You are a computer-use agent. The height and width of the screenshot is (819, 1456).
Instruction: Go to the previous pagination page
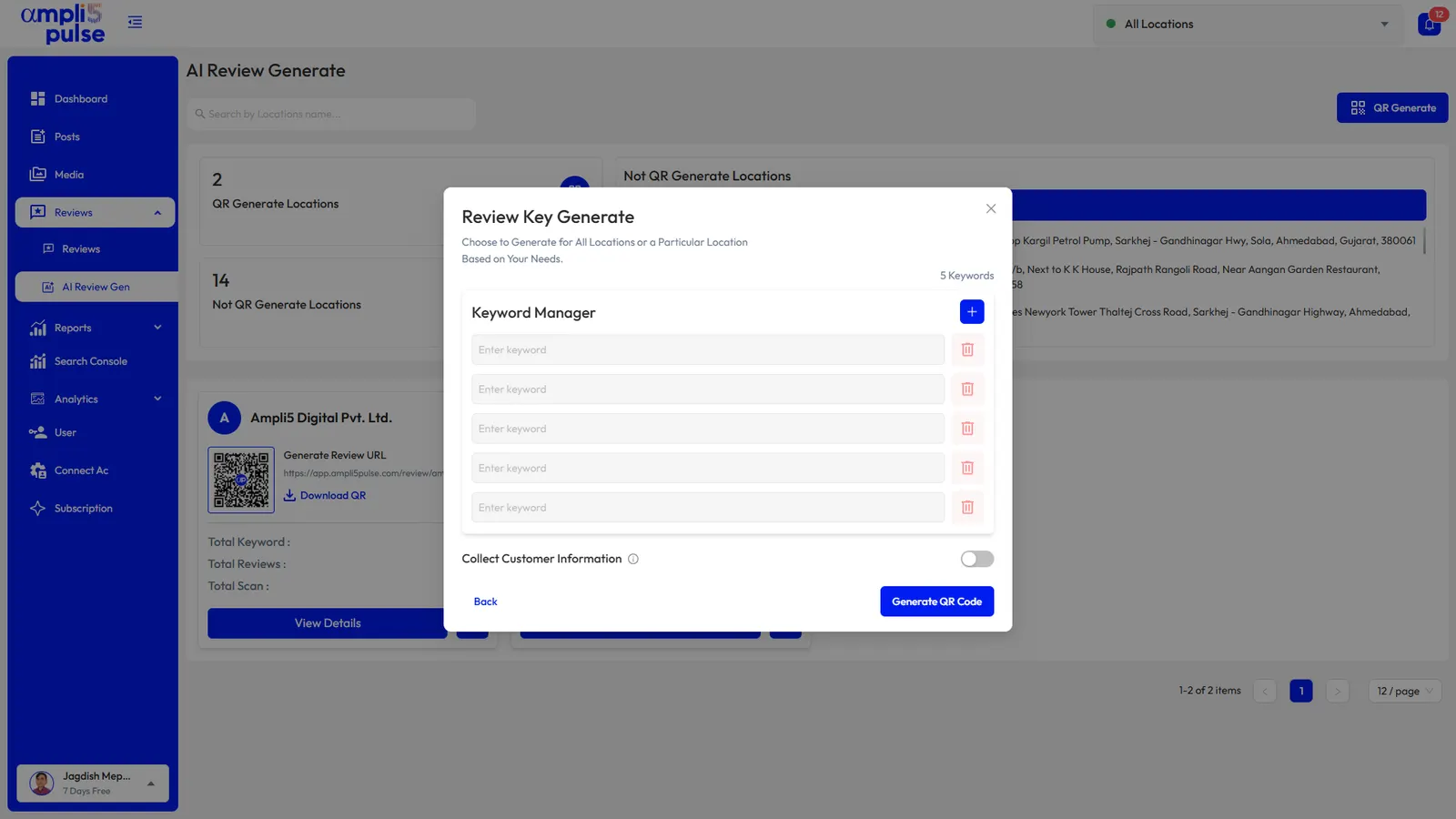[1265, 691]
